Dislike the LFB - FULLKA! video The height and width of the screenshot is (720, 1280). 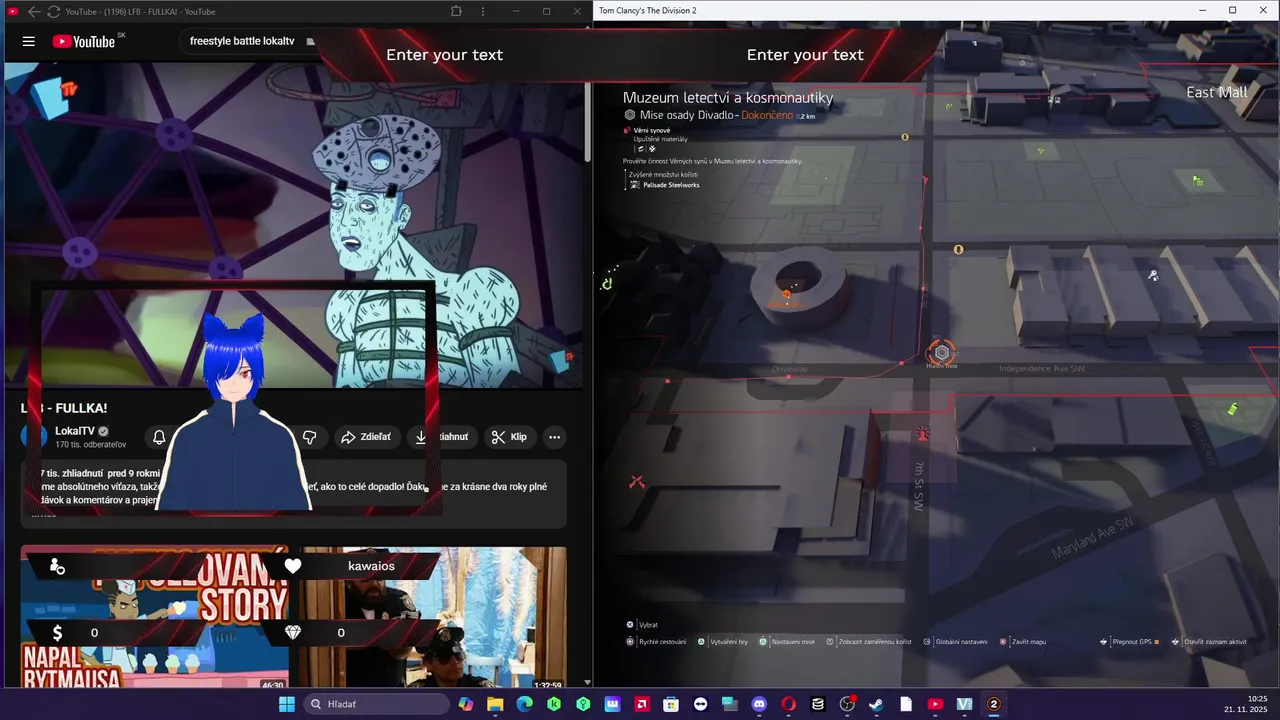(310, 437)
